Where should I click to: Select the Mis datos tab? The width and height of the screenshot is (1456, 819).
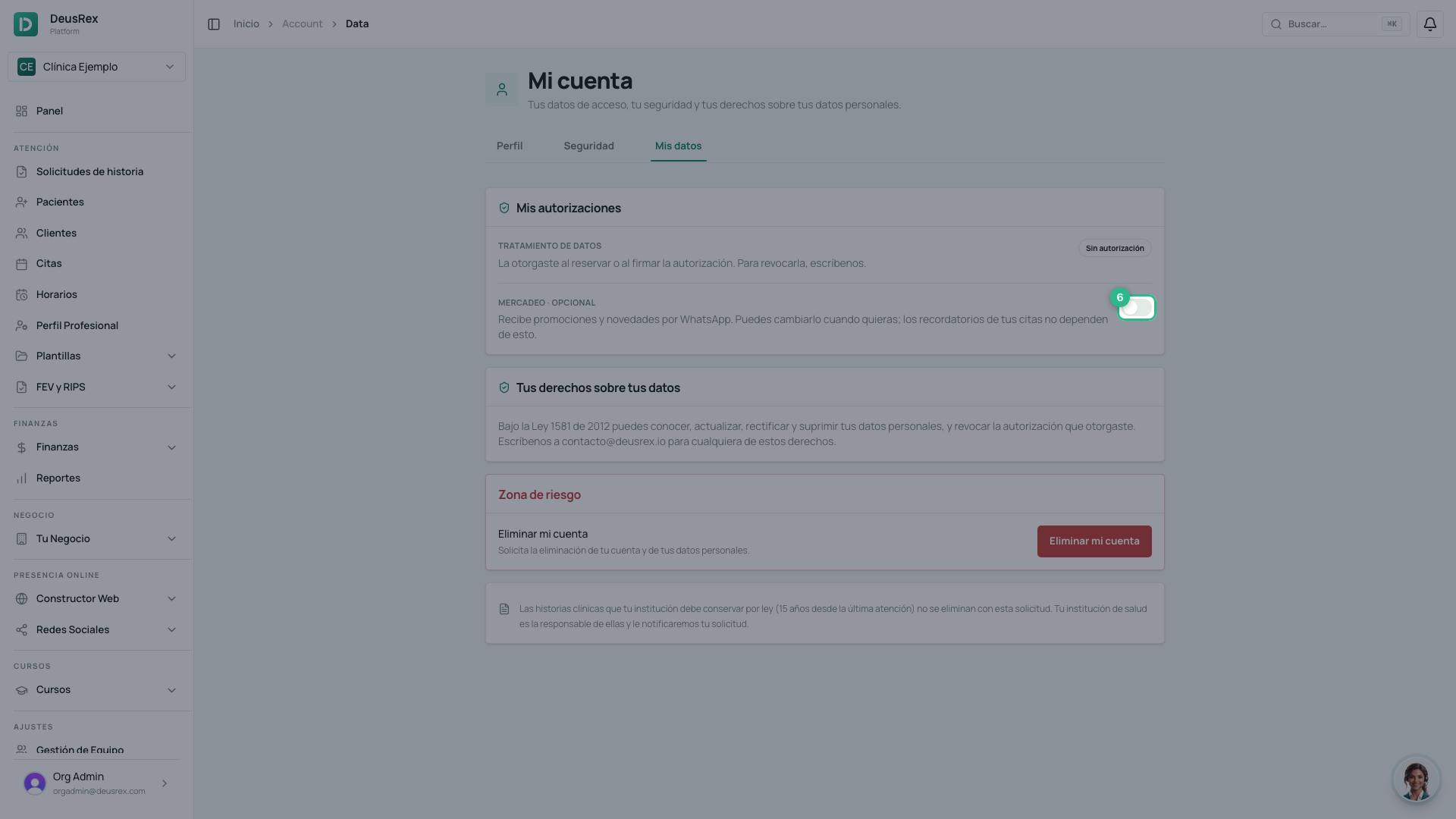678,146
